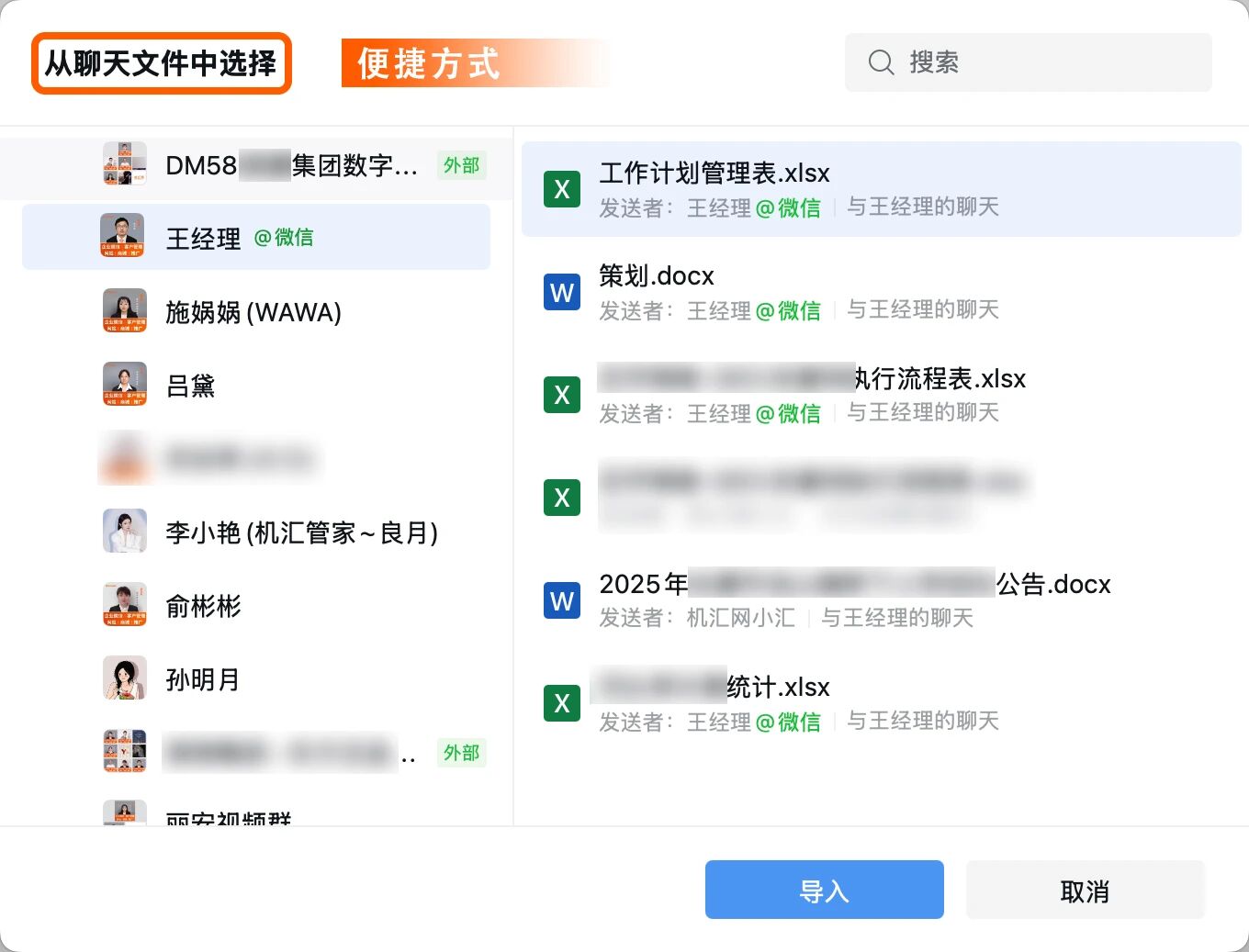Click the magnifier icon in search box
Screen dimensions: 1249x952
tap(881, 62)
